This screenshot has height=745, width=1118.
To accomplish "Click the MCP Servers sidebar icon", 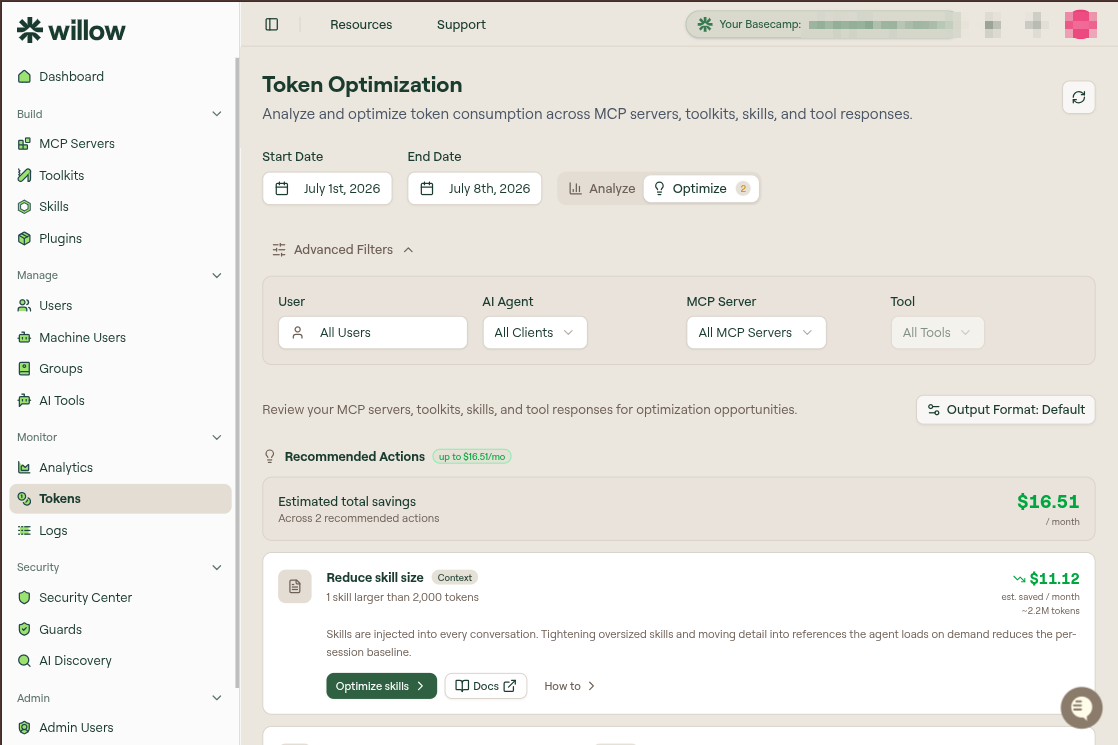I will click(x=24, y=143).
